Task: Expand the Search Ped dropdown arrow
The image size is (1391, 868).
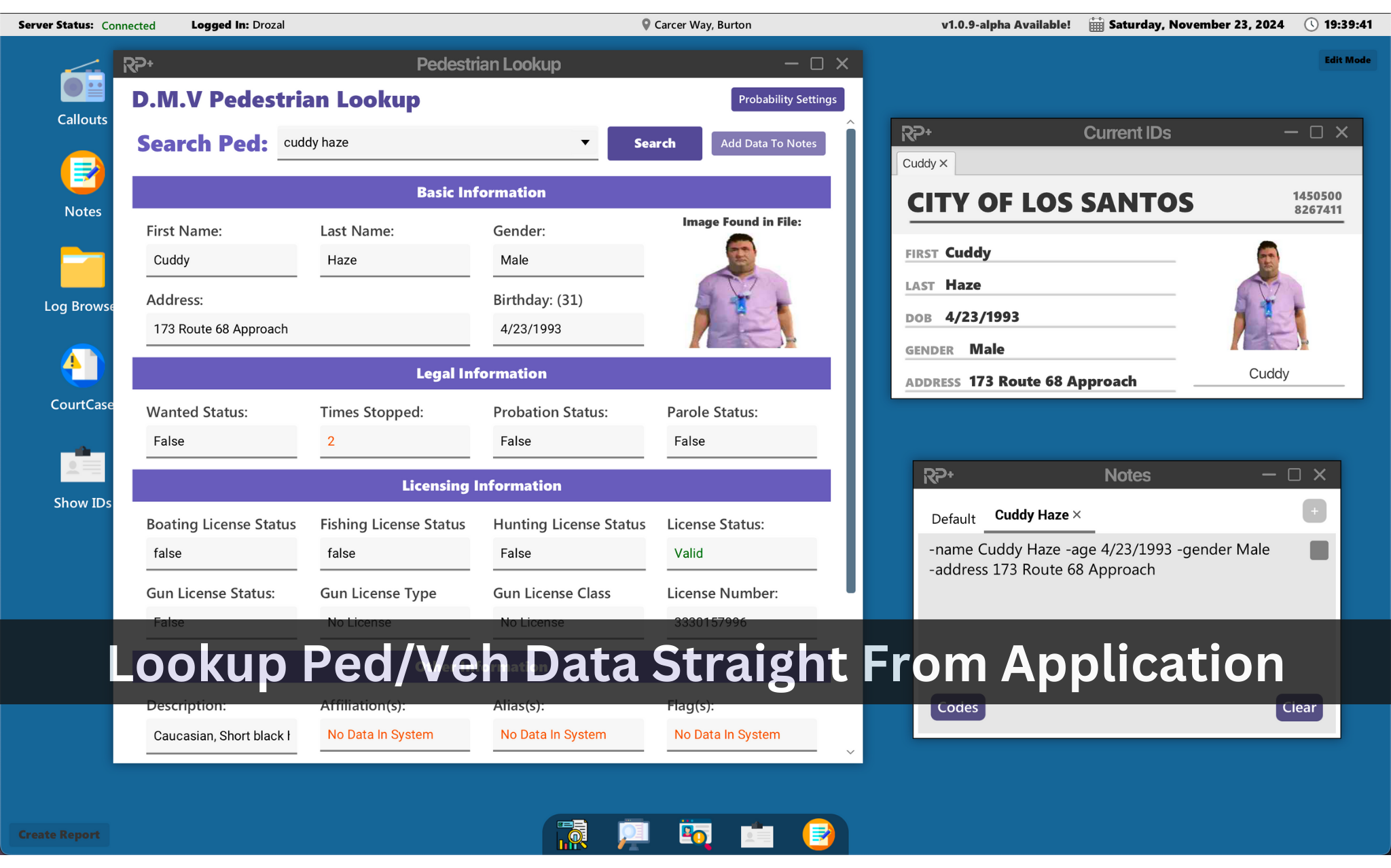Action: (585, 143)
